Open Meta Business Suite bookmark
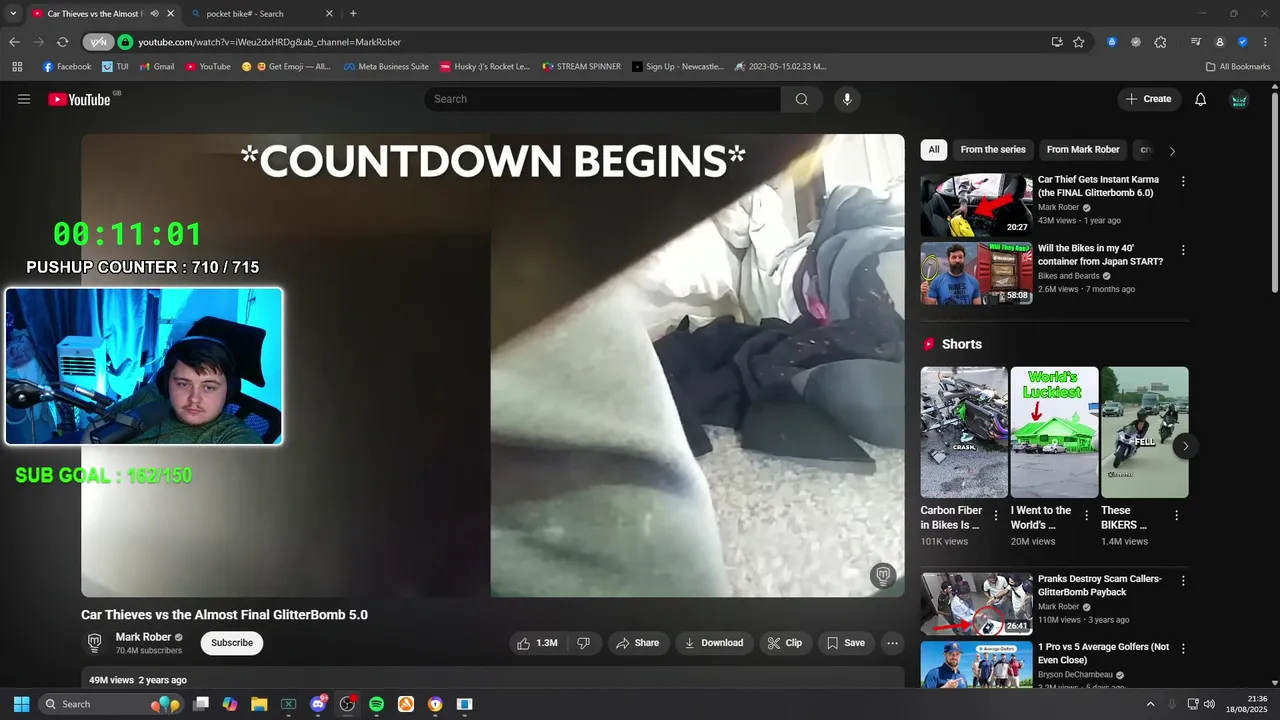 tap(386, 67)
